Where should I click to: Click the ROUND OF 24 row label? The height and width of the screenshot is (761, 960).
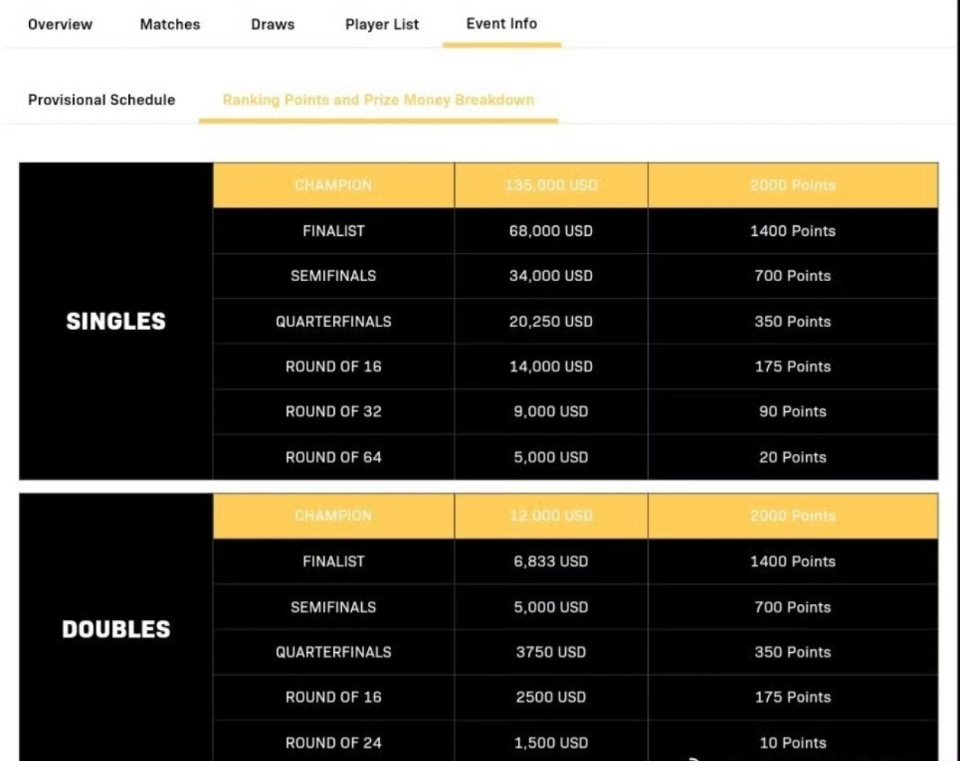click(333, 743)
